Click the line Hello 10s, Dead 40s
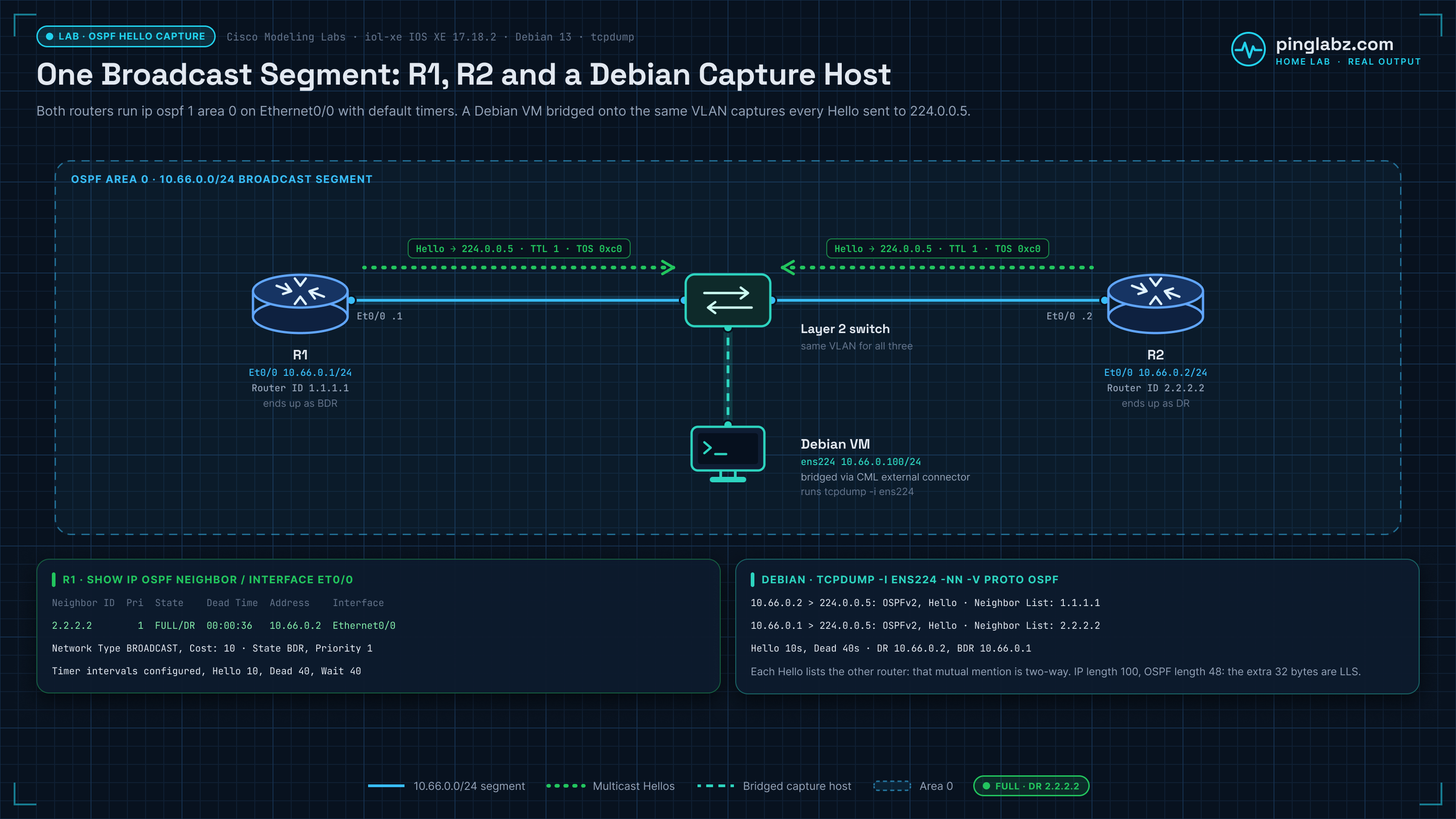Image resolution: width=1456 pixels, height=819 pixels. tap(891, 648)
